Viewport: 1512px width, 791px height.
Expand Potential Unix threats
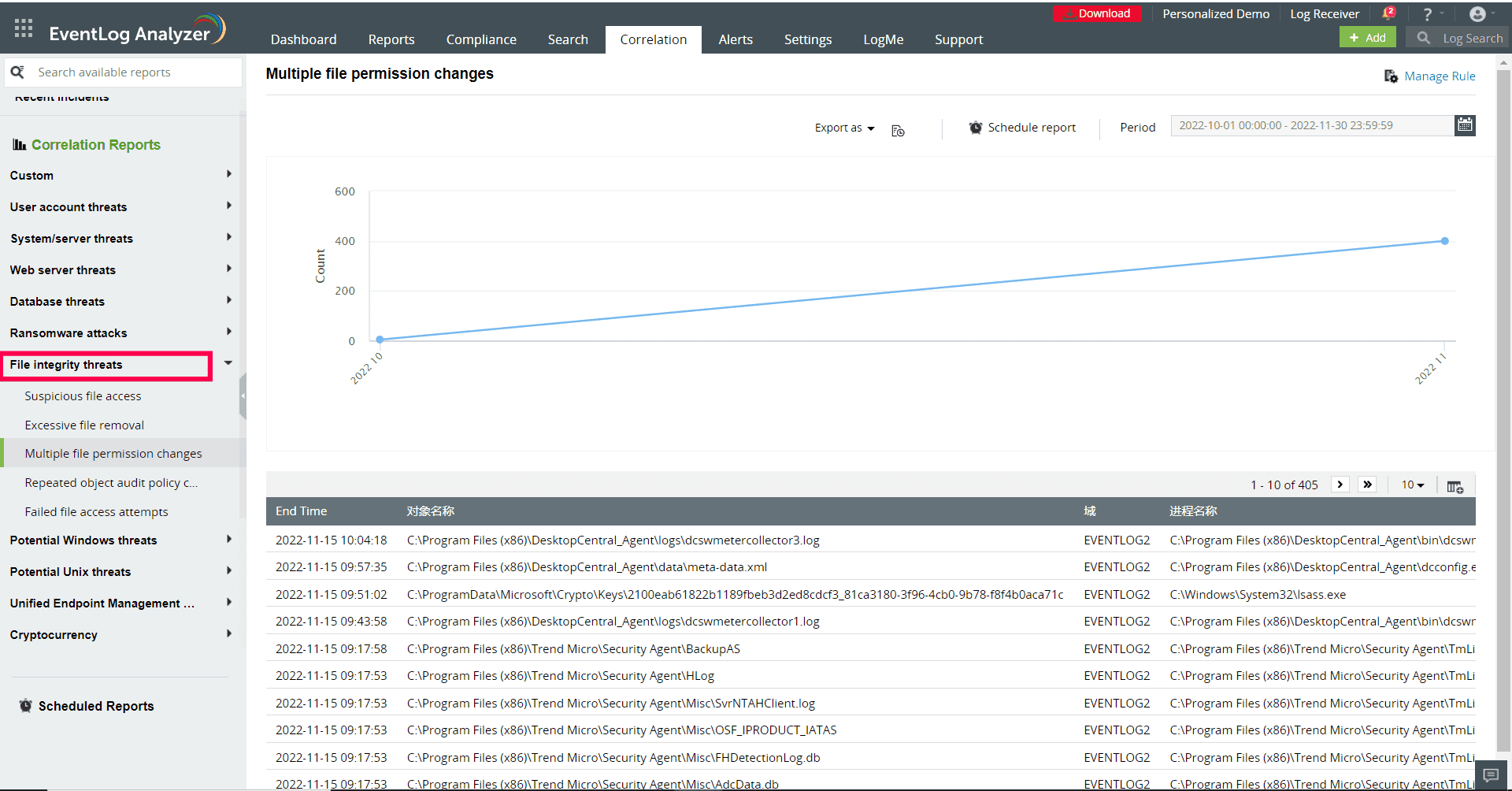[x=228, y=570]
